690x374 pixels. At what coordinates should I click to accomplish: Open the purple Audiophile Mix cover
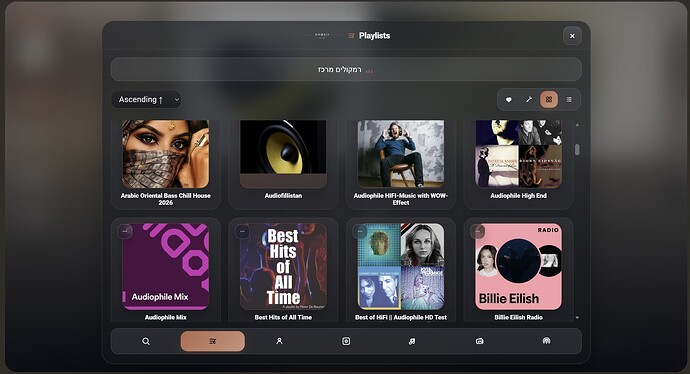[x=165, y=267]
